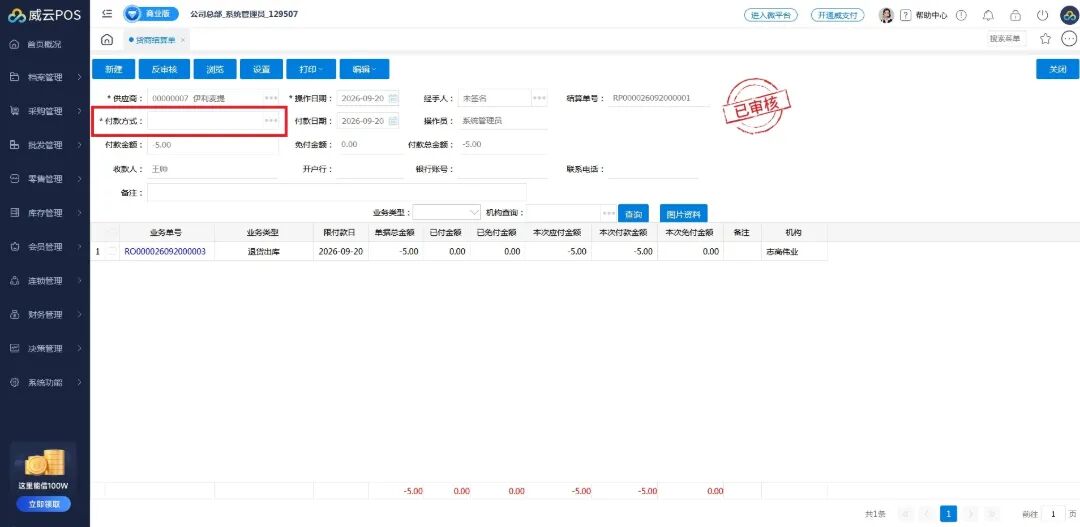Viewport: 1080px width, 527px height.
Task: Click the 威云POS logo
Action: [45, 14]
